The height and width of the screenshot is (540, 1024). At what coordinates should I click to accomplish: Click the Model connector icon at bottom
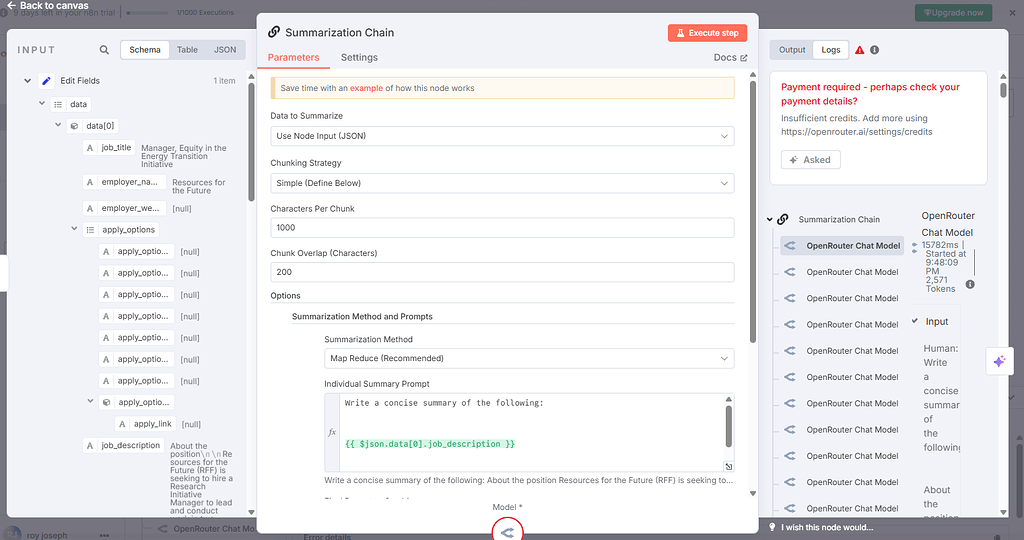pos(507,532)
